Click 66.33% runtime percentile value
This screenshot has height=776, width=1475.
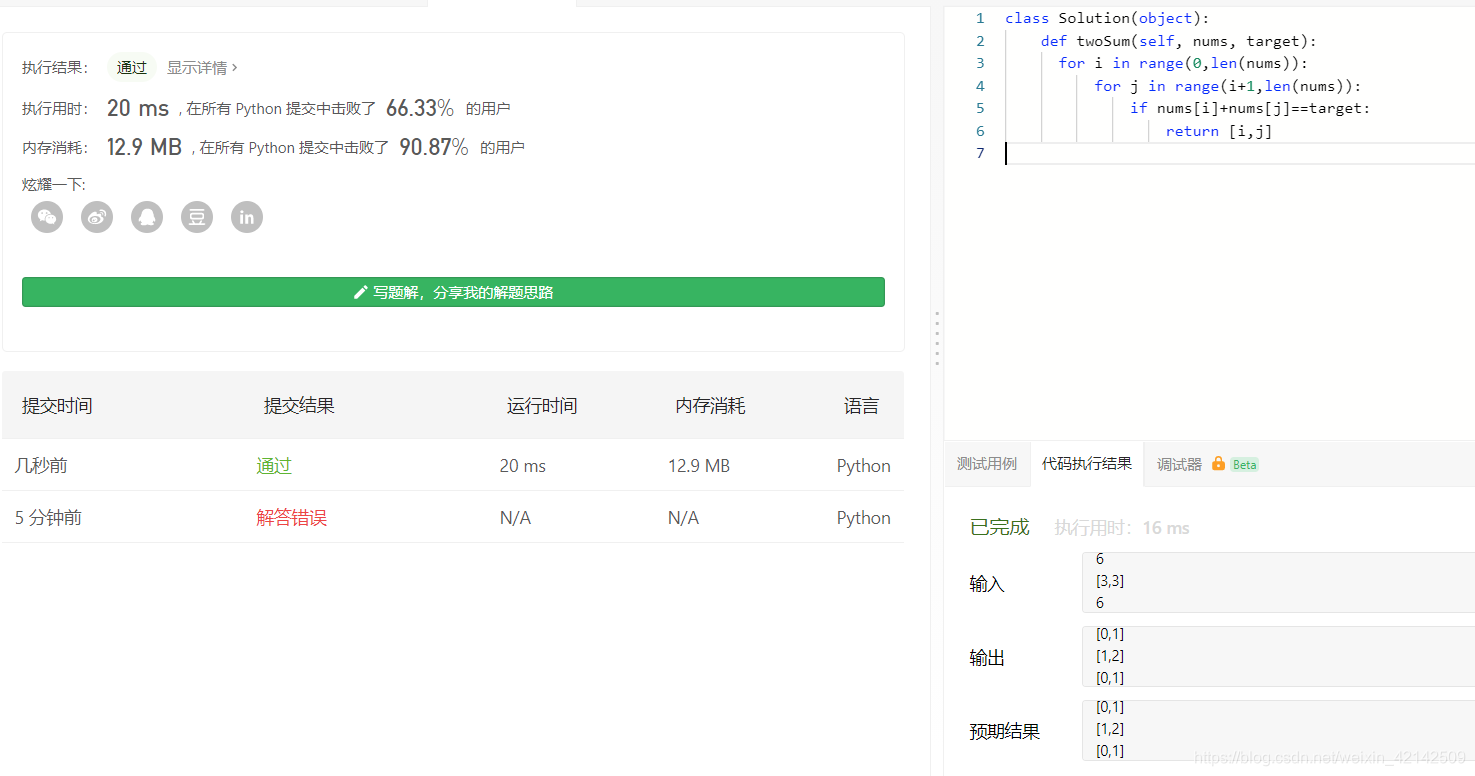420,108
